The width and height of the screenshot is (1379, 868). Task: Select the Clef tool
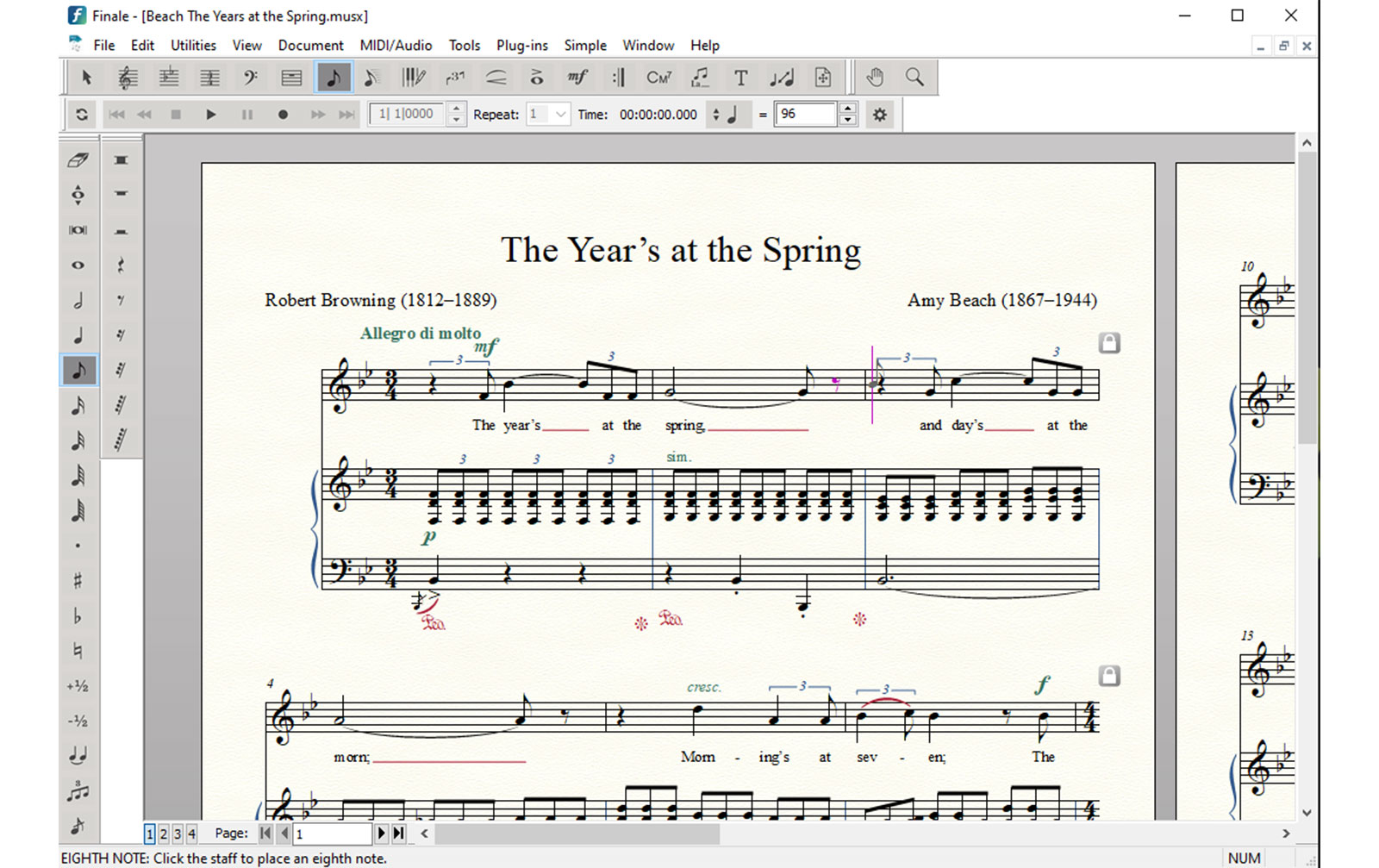tap(251, 78)
